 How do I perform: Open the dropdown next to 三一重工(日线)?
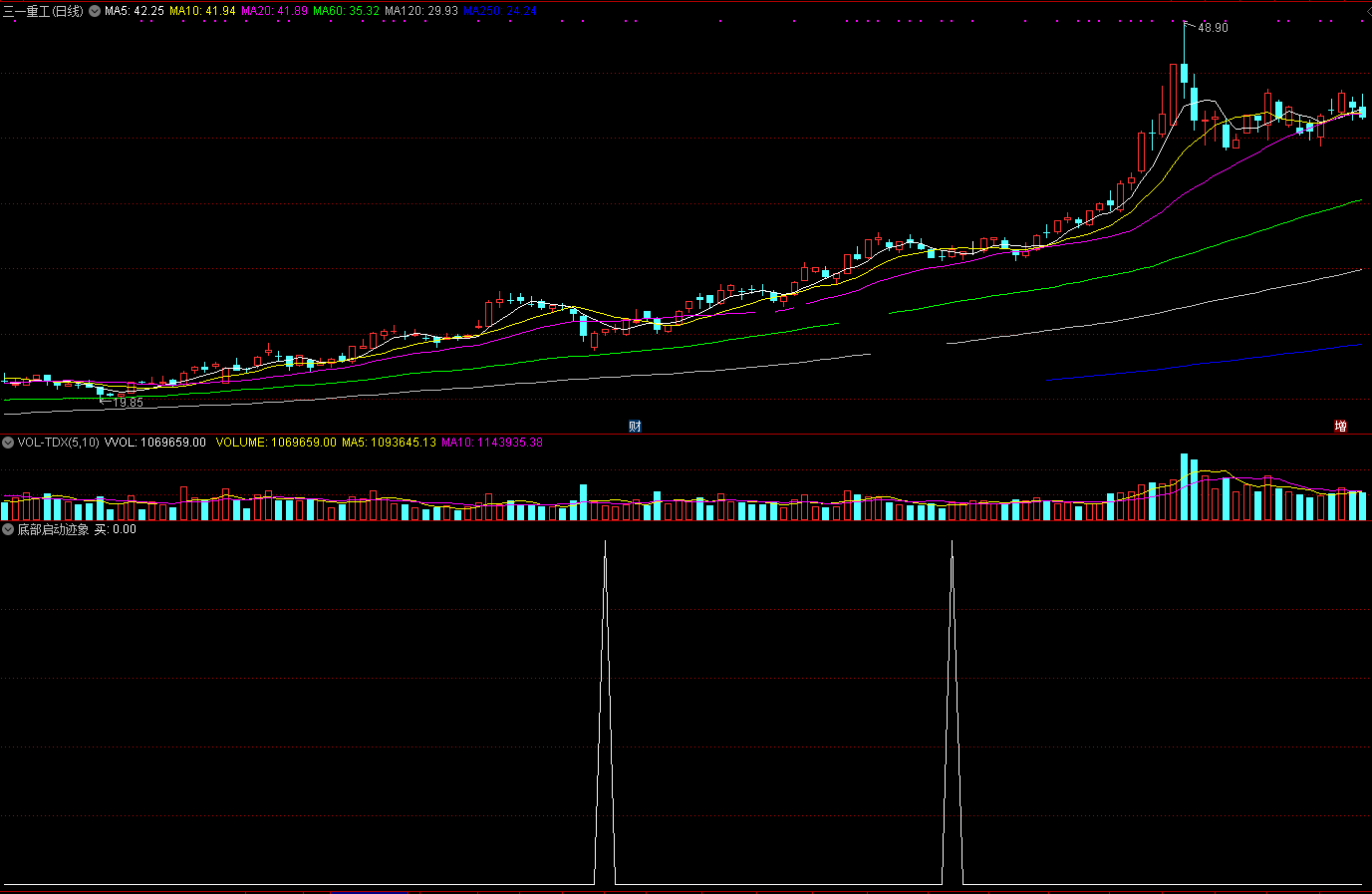click(x=95, y=11)
